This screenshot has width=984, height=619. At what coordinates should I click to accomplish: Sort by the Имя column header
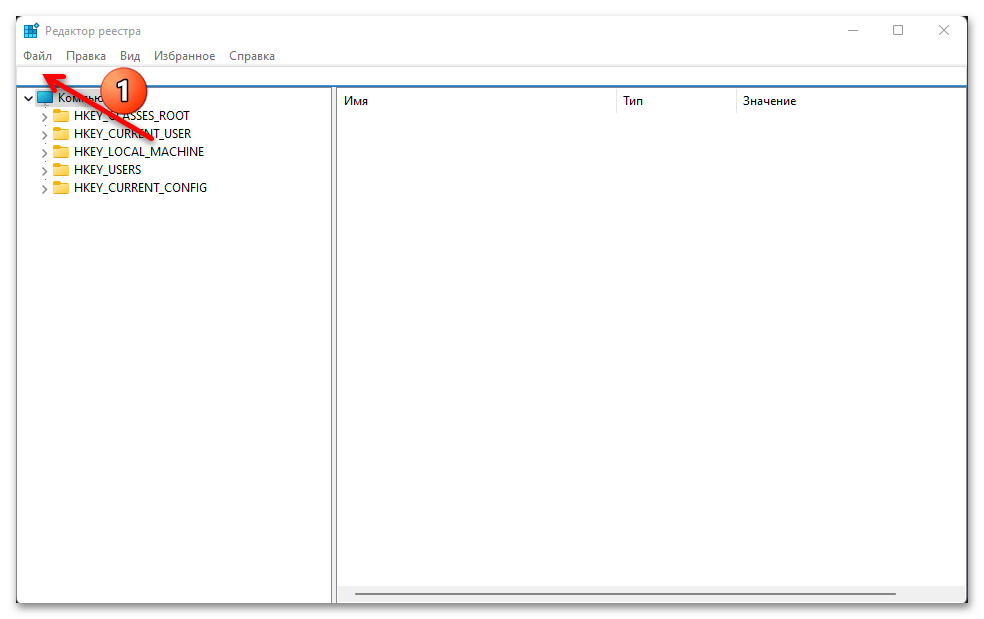coord(476,101)
